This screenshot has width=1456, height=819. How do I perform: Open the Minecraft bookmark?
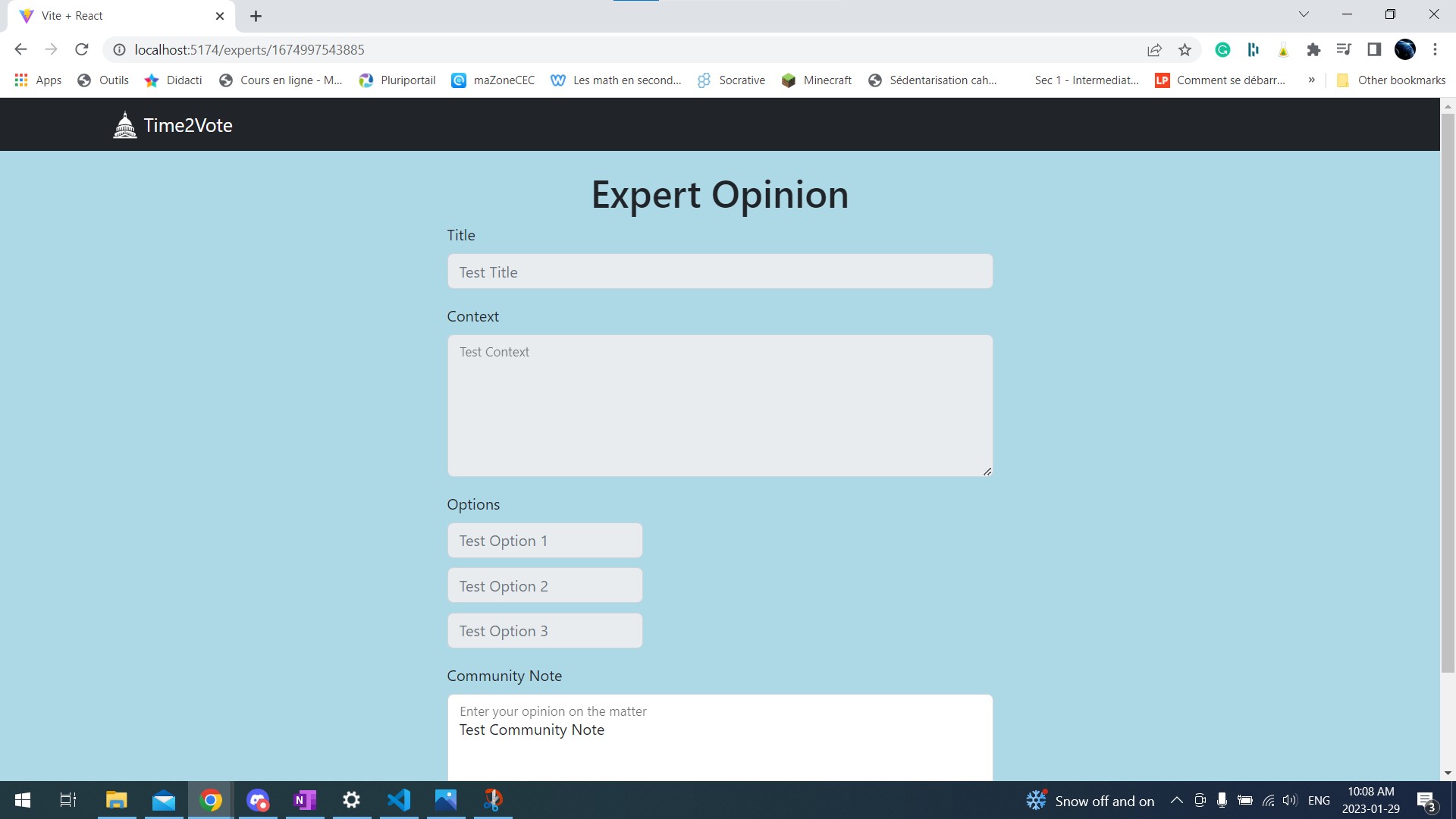coord(817,80)
